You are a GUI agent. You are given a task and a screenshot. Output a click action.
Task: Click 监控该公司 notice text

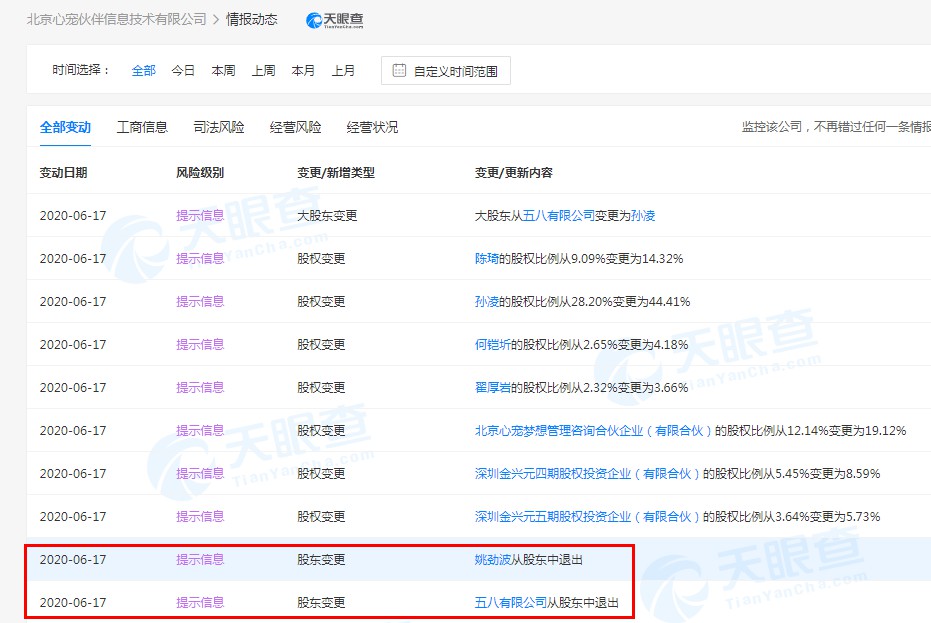[x=836, y=127]
